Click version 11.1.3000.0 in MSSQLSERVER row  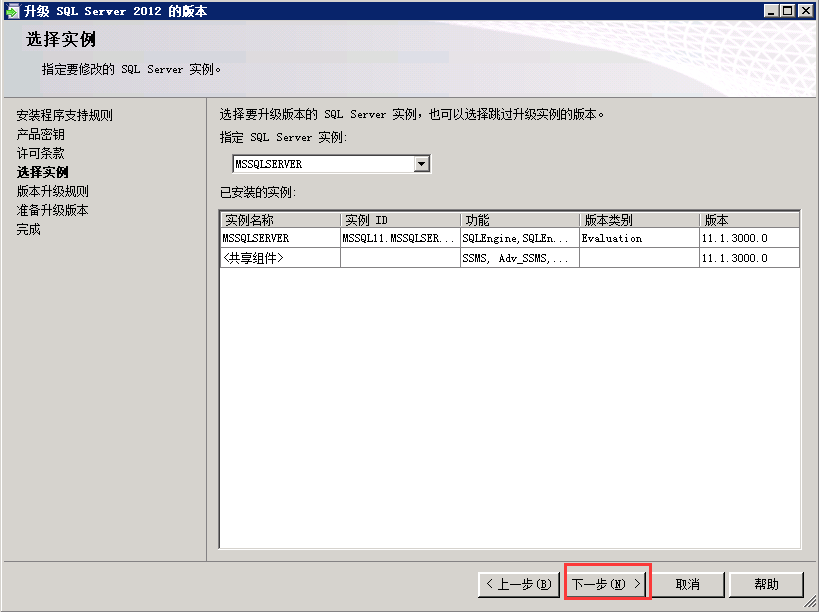coord(749,238)
